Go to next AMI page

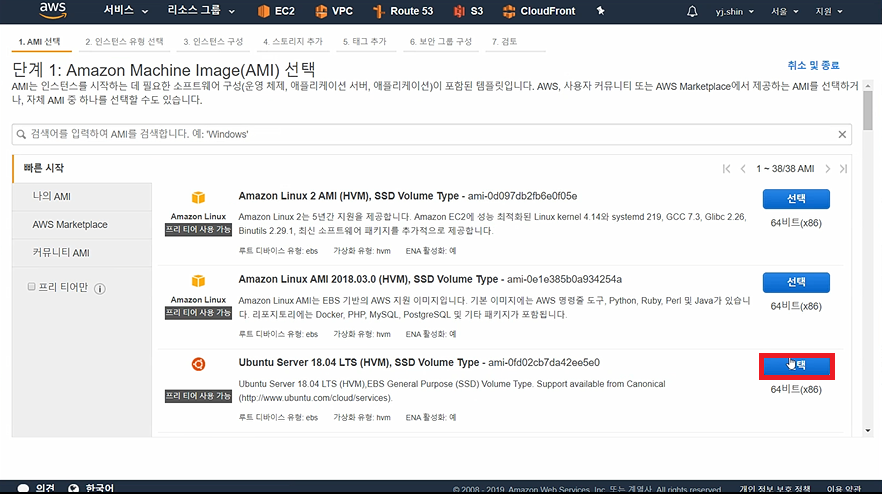[x=827, y=169]
